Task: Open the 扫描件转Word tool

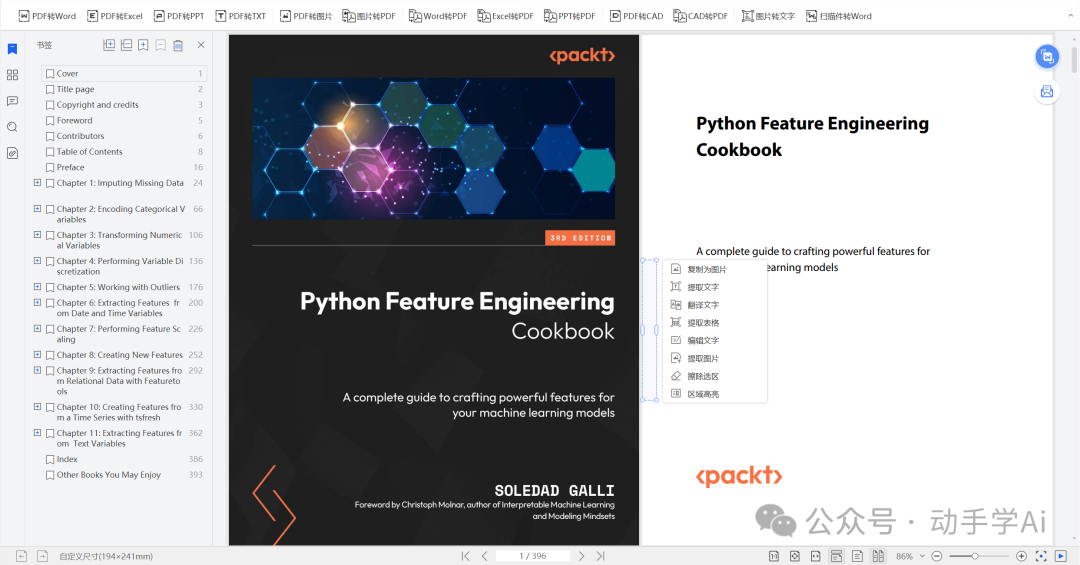Action: click(x=838, y=16)
